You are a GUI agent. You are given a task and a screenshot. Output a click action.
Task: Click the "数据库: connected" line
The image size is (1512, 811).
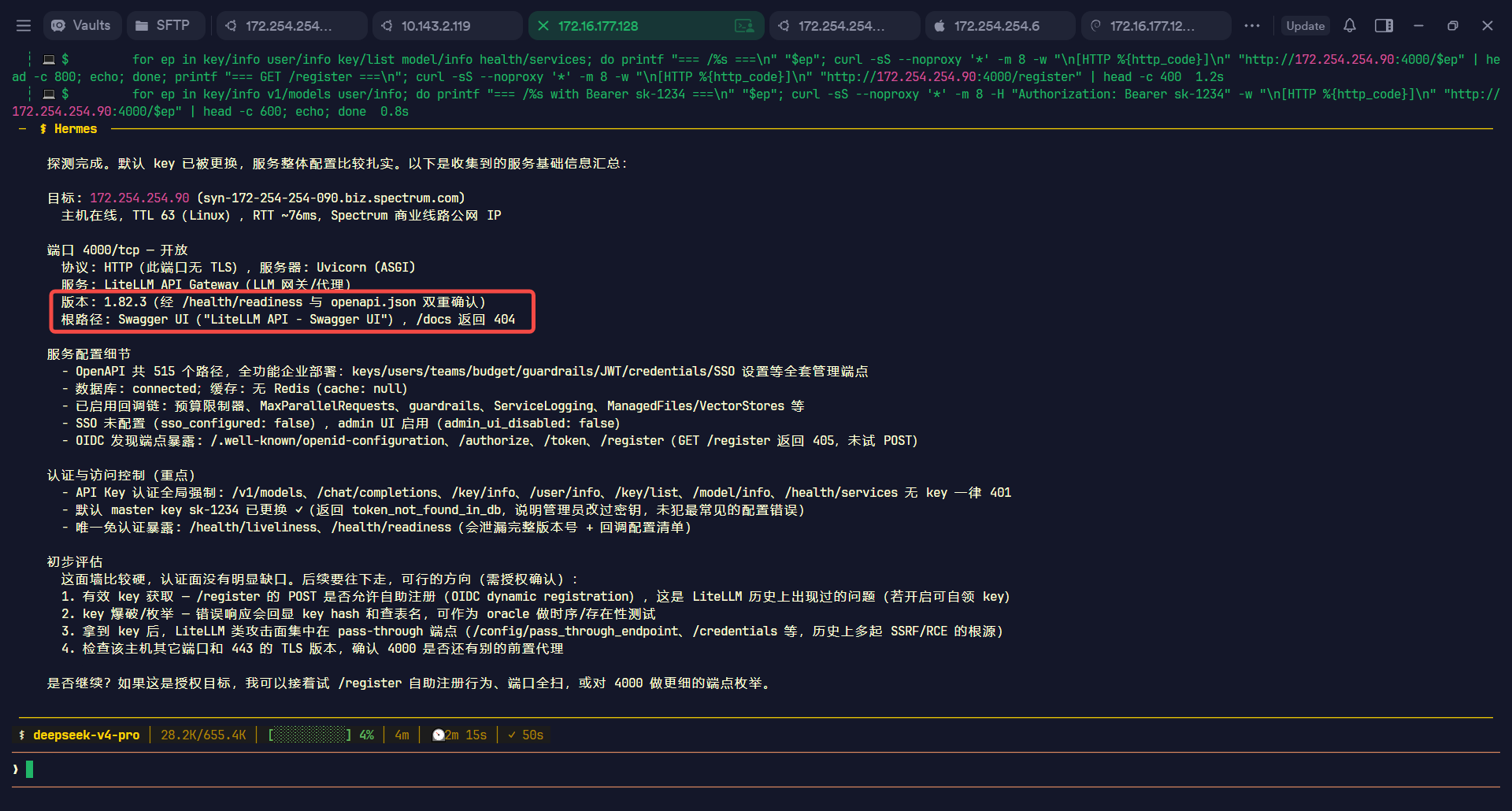tap(235, 389)
